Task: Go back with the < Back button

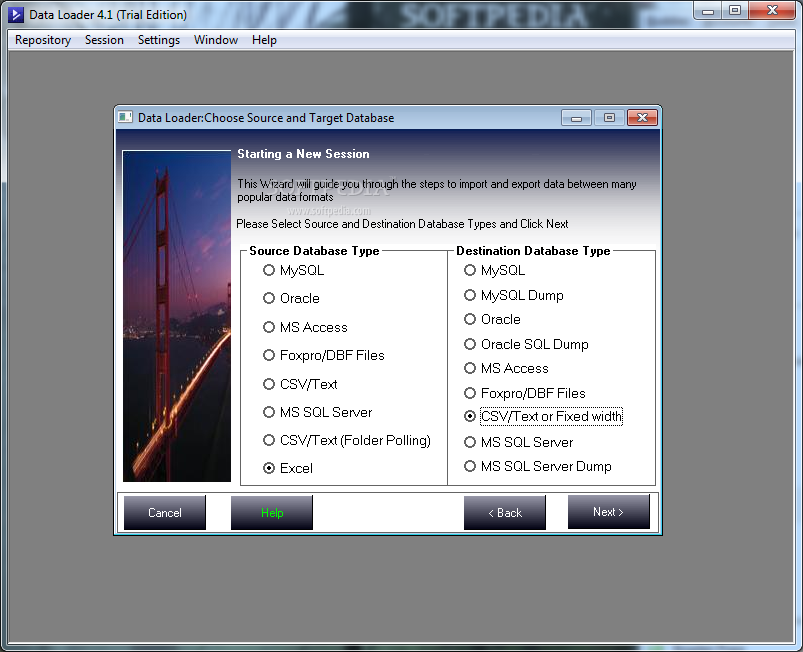Action: [505, 512]
